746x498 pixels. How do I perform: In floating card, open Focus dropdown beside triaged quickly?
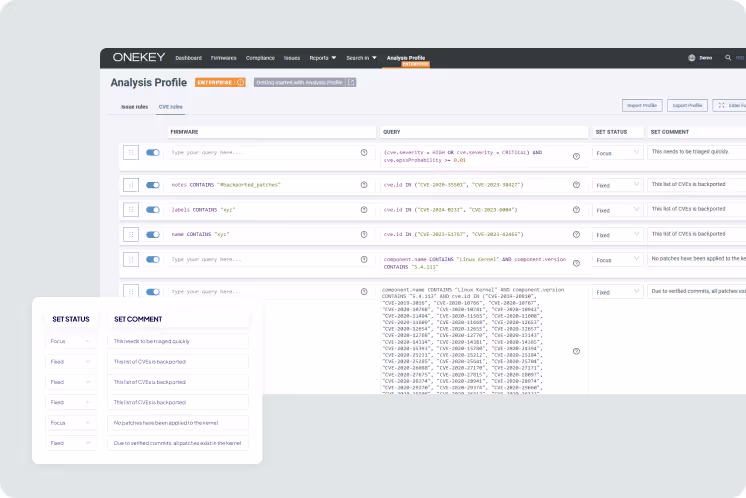point(71,341)
